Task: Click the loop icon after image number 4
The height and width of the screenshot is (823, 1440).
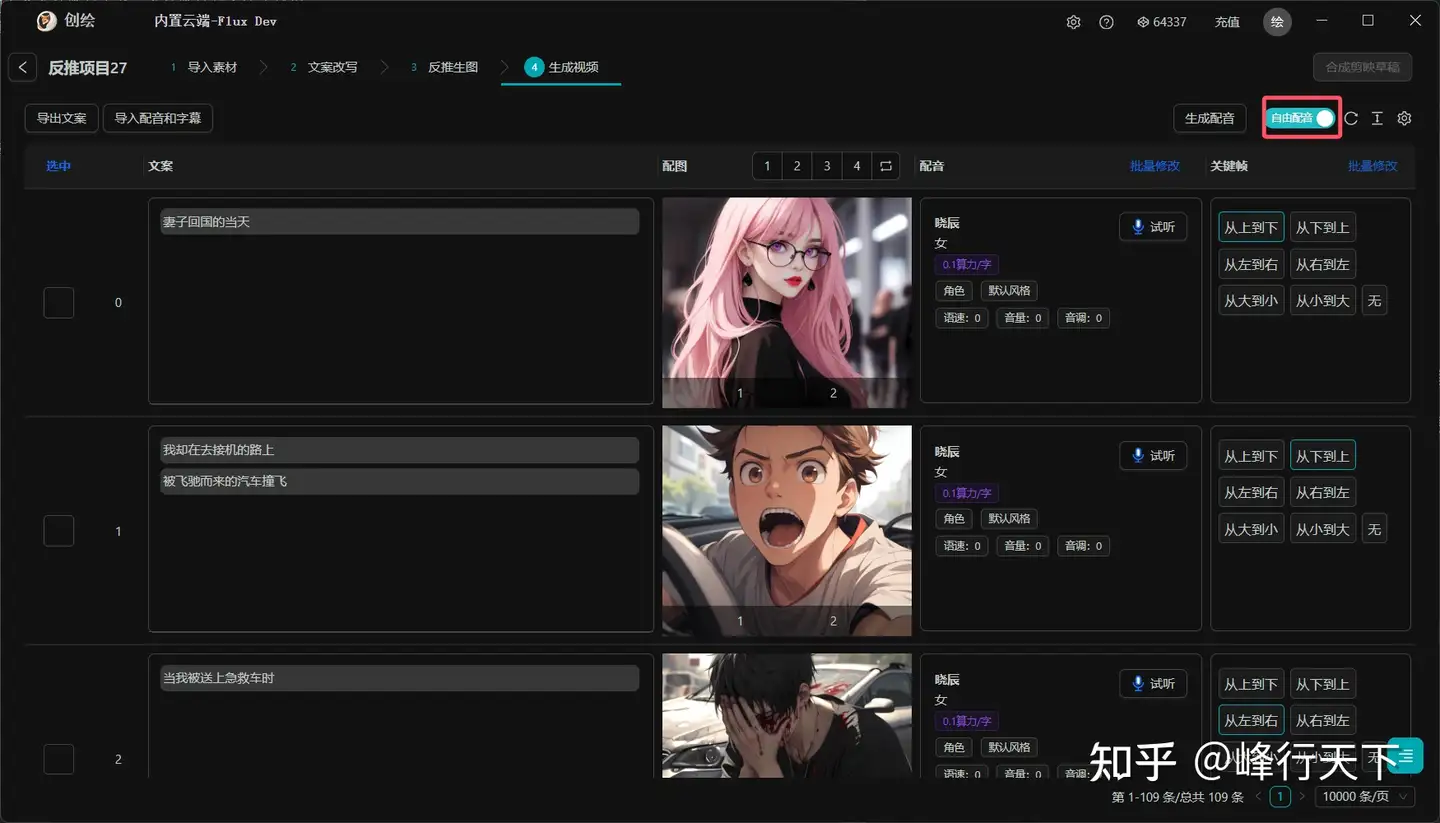Action: point(886,166)
